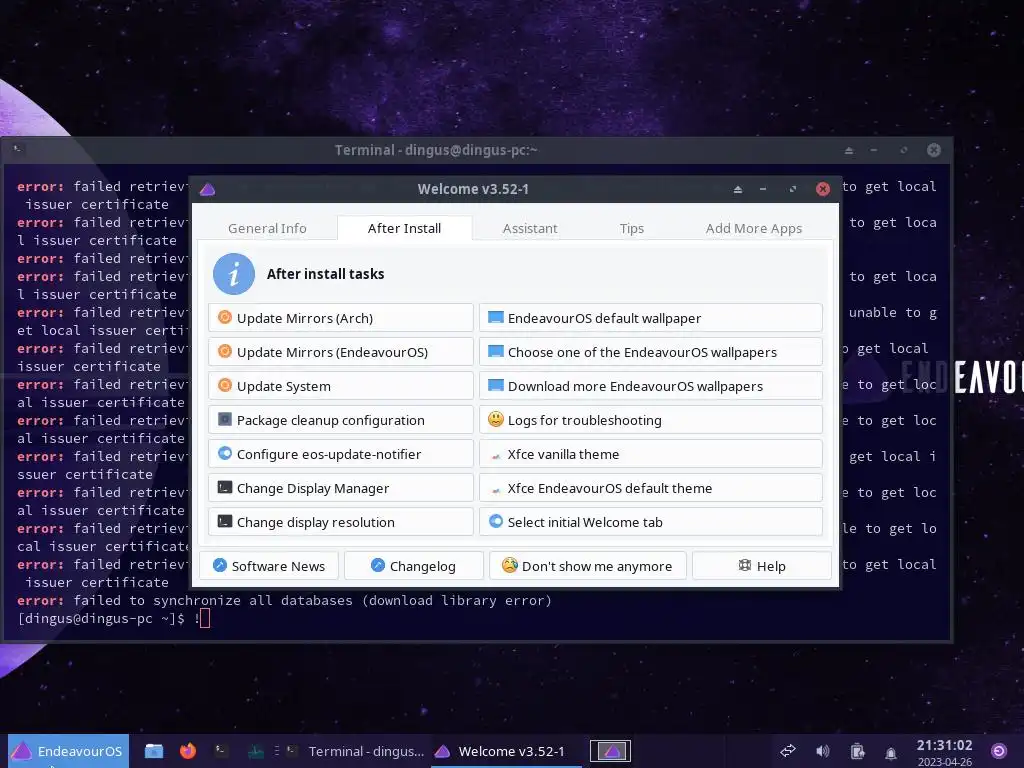This screenshot has height=768, width=1024.
Task: Click Change Display Manager
Action: coord(341,488)
